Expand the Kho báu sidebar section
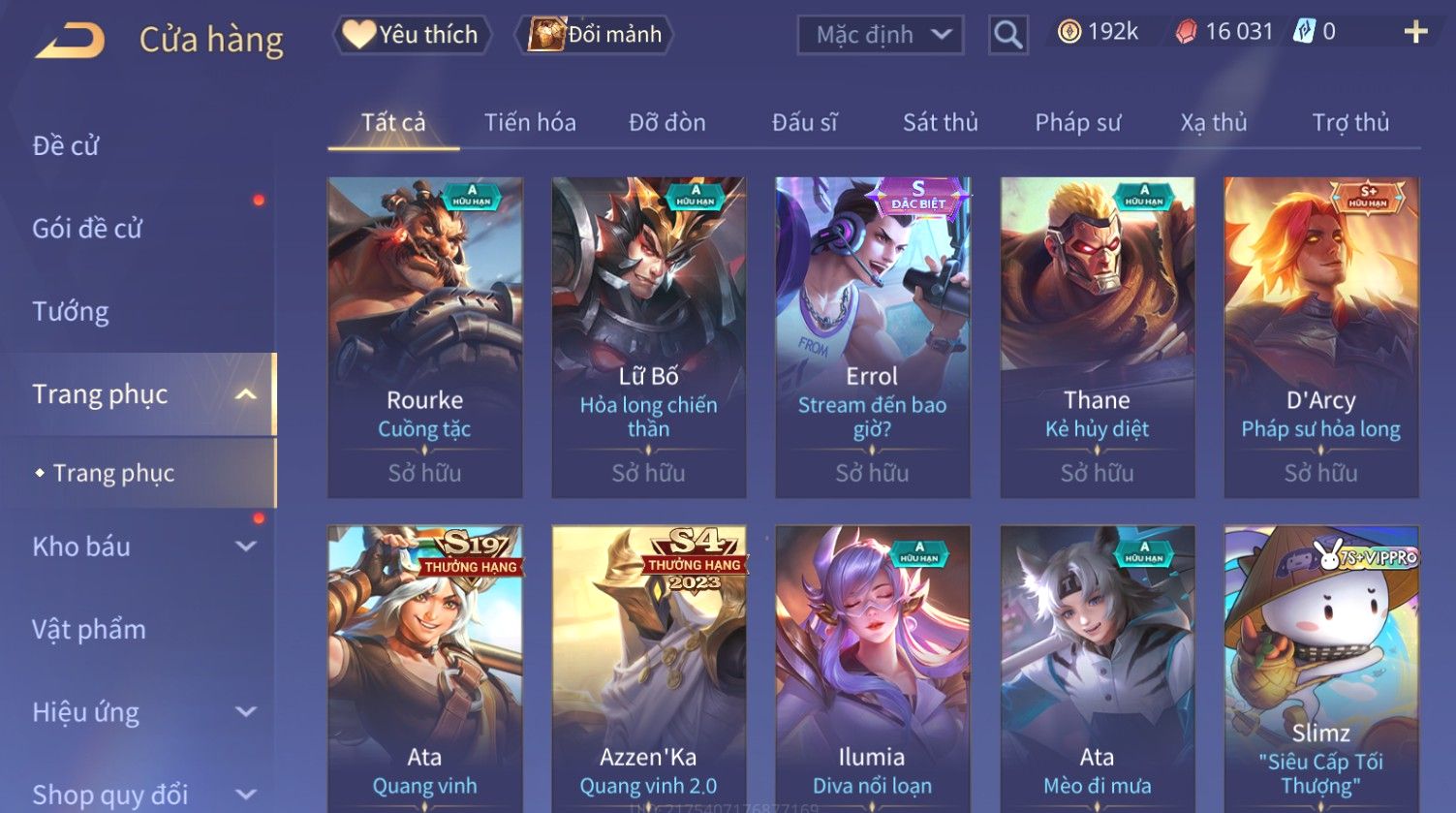1456x813 pixels. coord(246,547)
